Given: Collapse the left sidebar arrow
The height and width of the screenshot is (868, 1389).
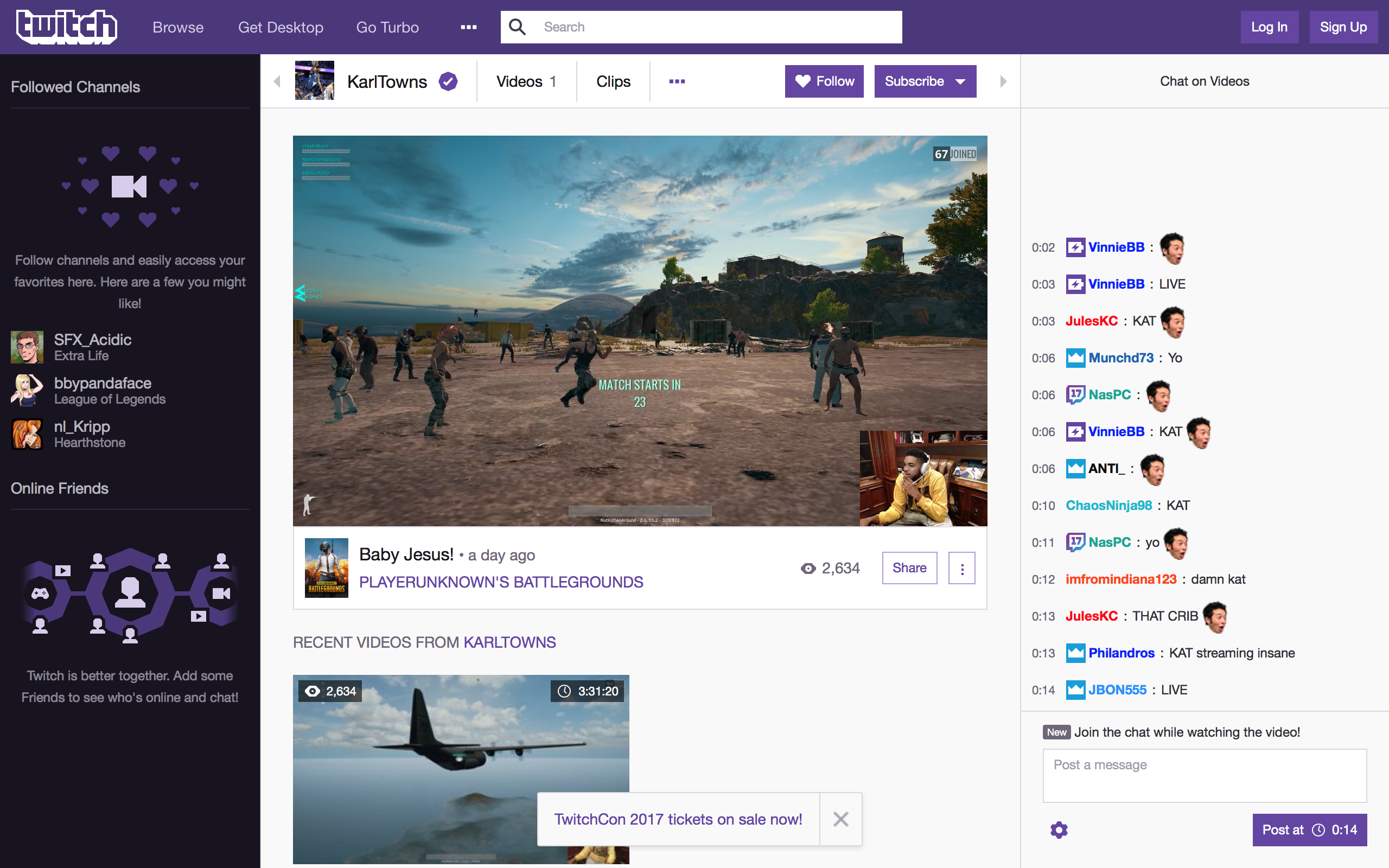Looking at the screenshot, I should 277,81.
